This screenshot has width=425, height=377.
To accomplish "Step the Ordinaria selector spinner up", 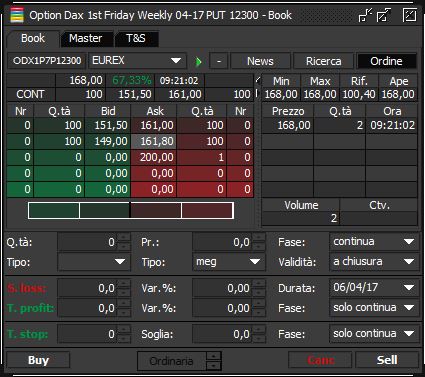I will coord(214,356).
